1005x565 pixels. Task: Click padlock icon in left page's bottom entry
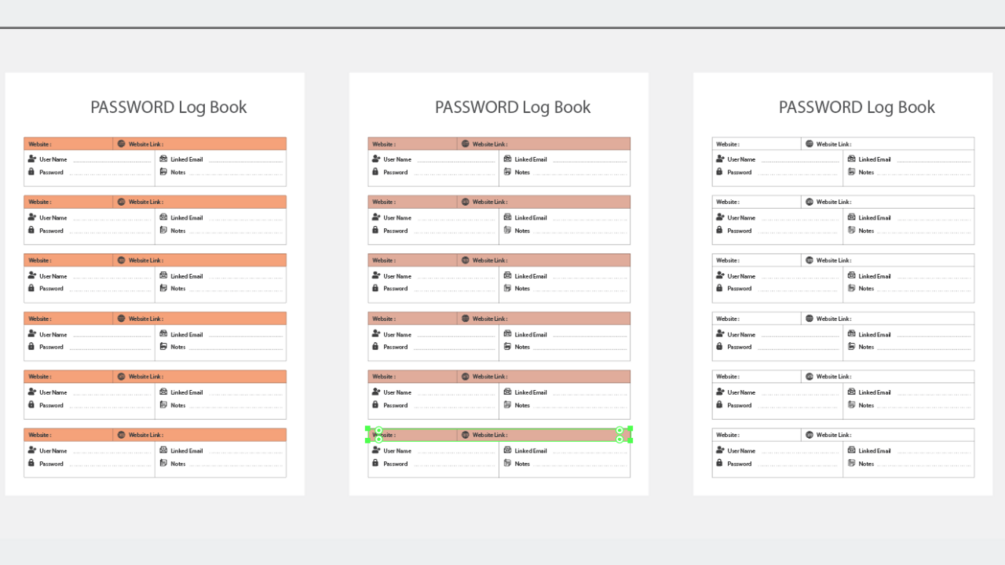click(31, 463)
